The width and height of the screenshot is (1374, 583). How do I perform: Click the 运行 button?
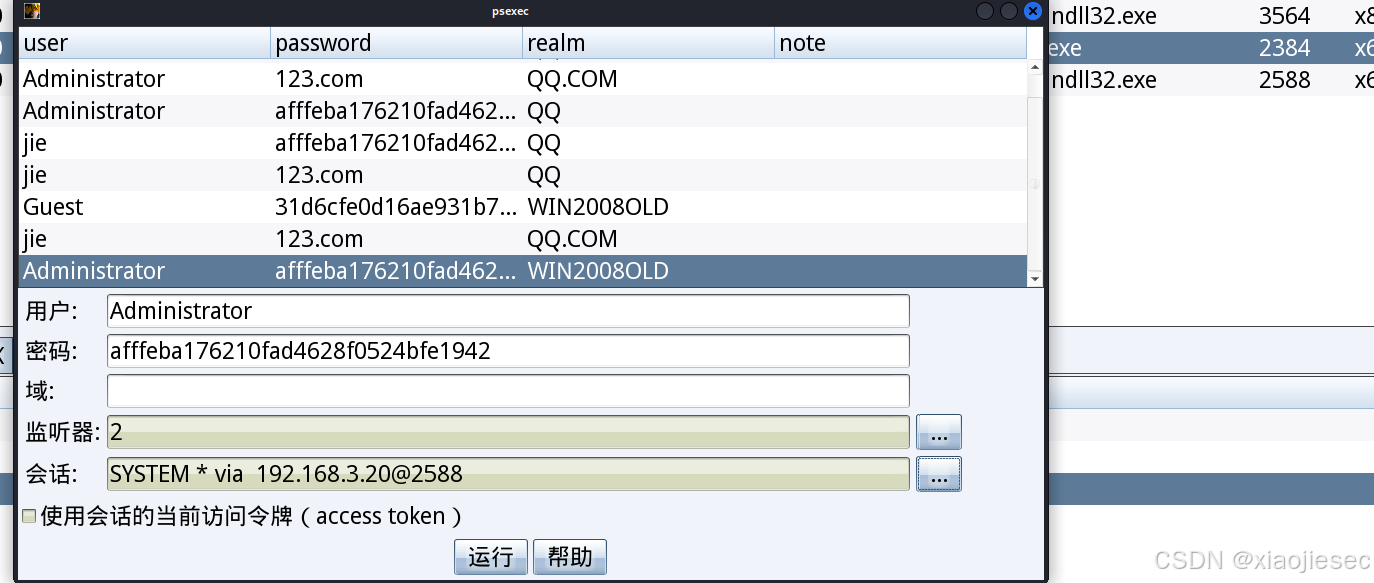click(x=490, y=557)
